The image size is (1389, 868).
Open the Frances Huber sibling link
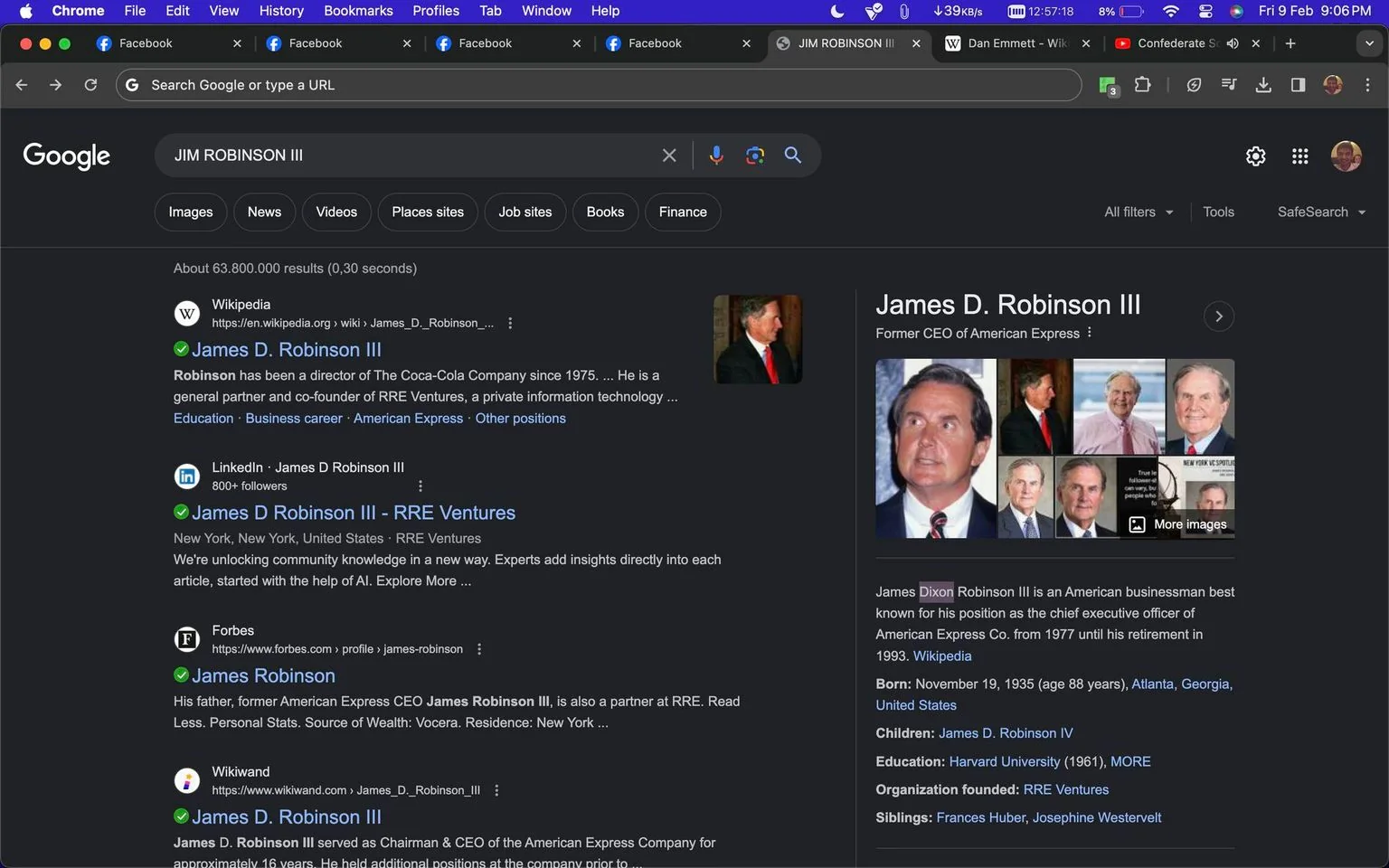coord(980,818)
